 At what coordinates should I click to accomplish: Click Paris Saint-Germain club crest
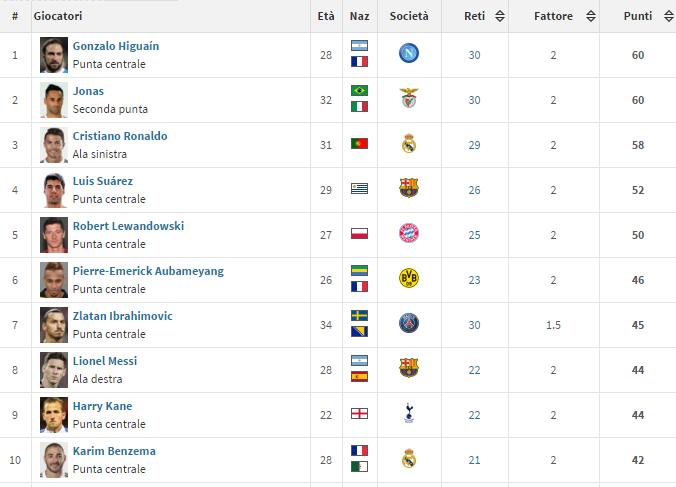click(x=408, y=324)
